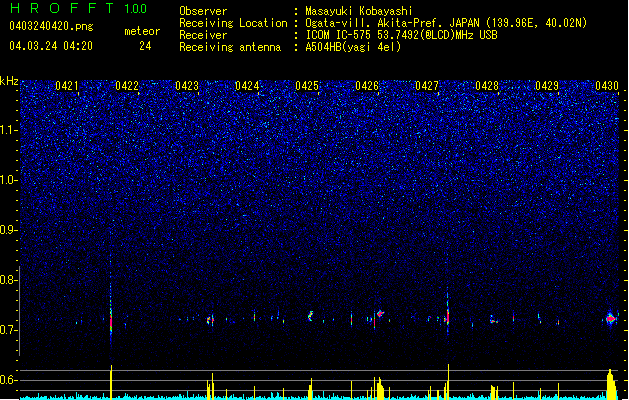Viewport: 629px width, 400px height.
Task: Click the receiver value ICOM IC-575 53.7492 MHz USB
Action: (x=401, y=35)
